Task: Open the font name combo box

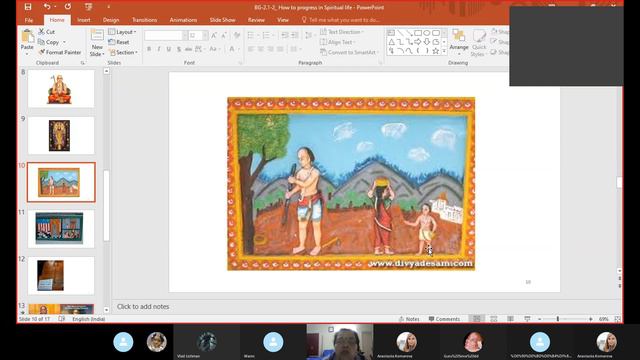Action: 166,36
